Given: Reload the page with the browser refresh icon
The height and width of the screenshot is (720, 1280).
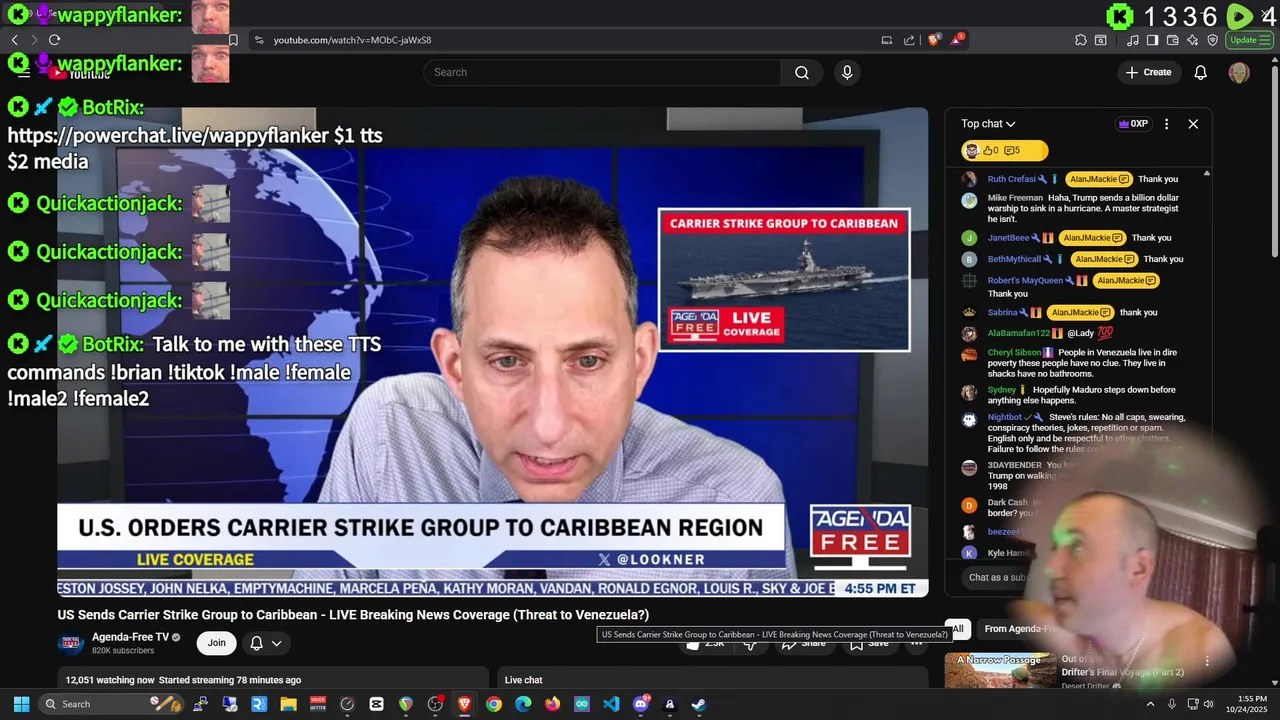Looking at the screenshot, I should coord(54,40).
